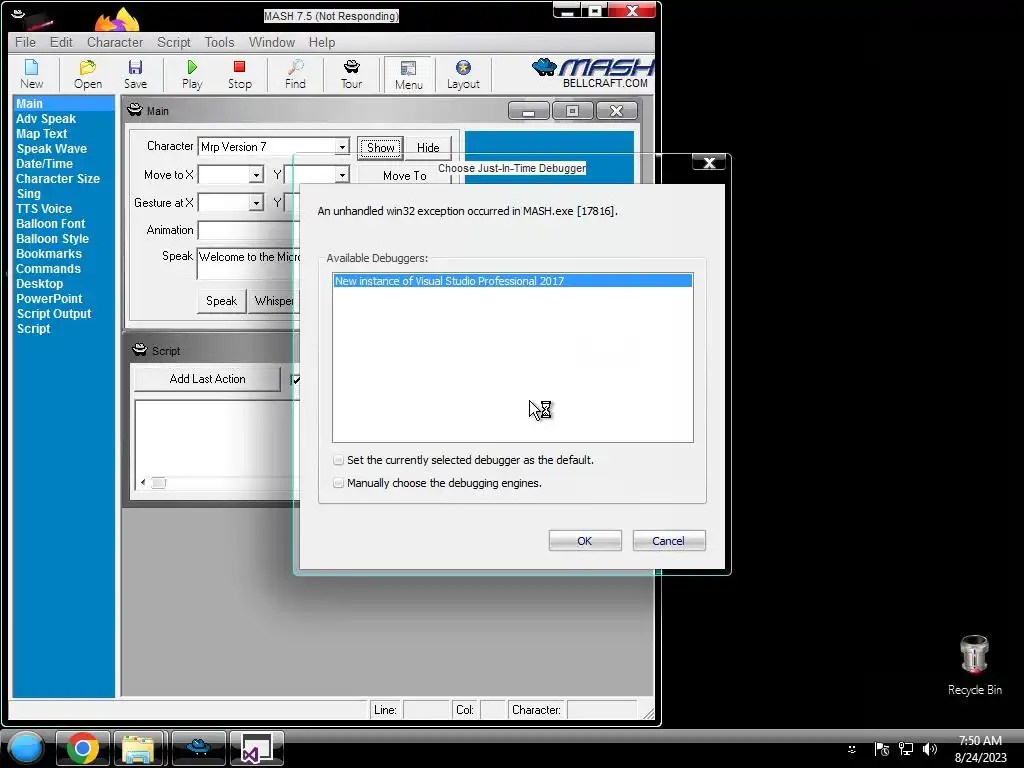Open the Window menu
This screenshot has width=1024, height=768.
click(272, 42)
